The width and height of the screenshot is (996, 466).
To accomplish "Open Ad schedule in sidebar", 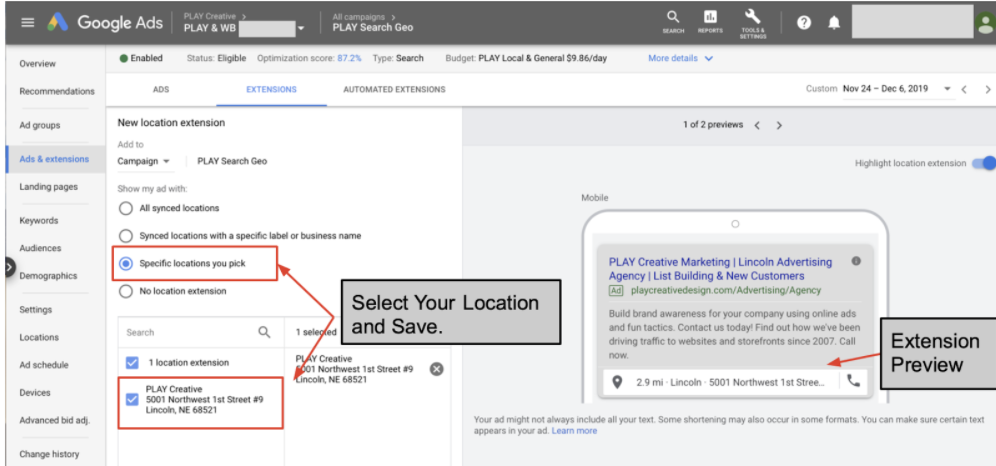I will (44, 365).
